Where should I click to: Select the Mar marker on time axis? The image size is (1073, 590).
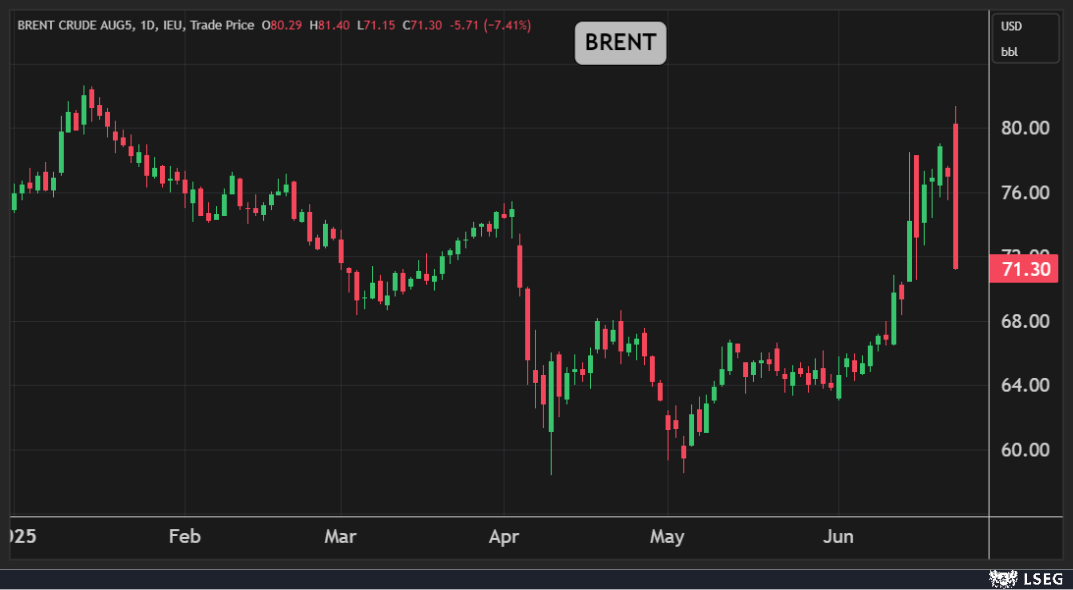340,537
